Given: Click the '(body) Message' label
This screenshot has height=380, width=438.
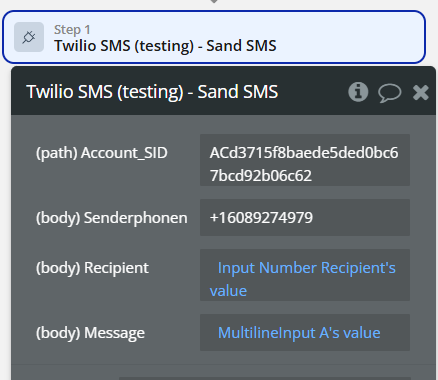Looking at the screenshot, I should (90, 333).
